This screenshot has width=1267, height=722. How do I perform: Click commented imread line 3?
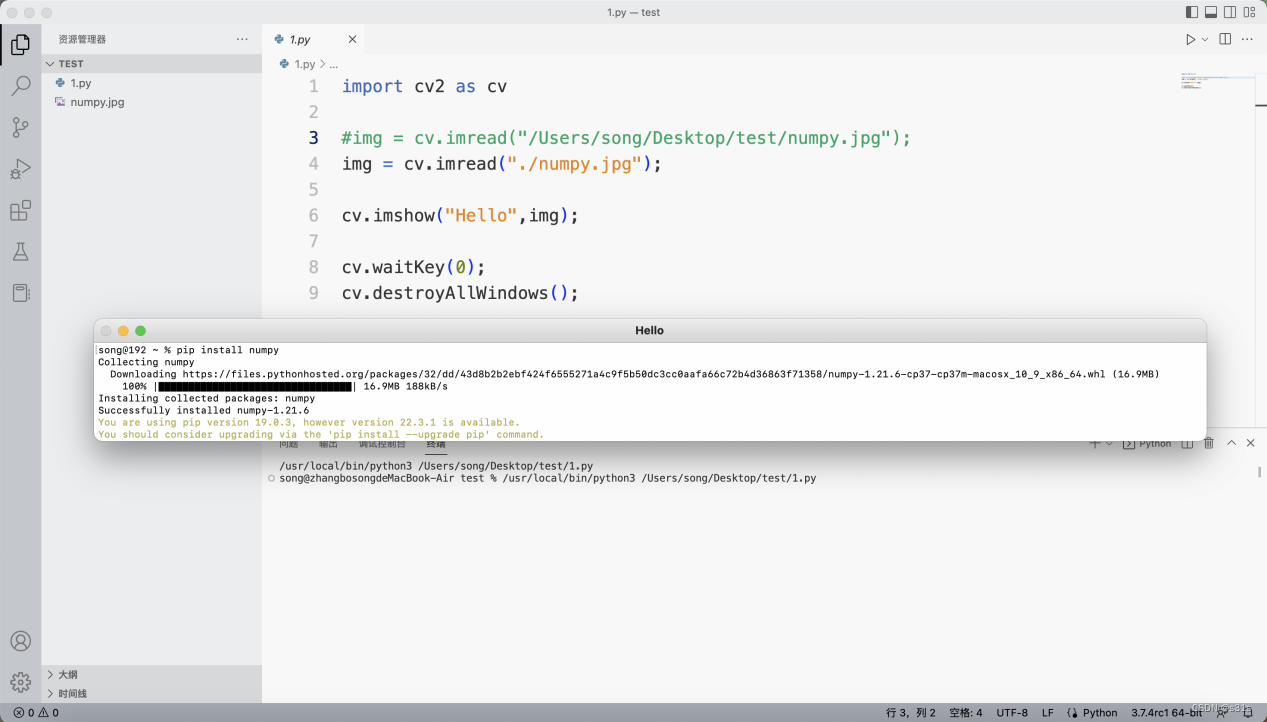point(626,138)
